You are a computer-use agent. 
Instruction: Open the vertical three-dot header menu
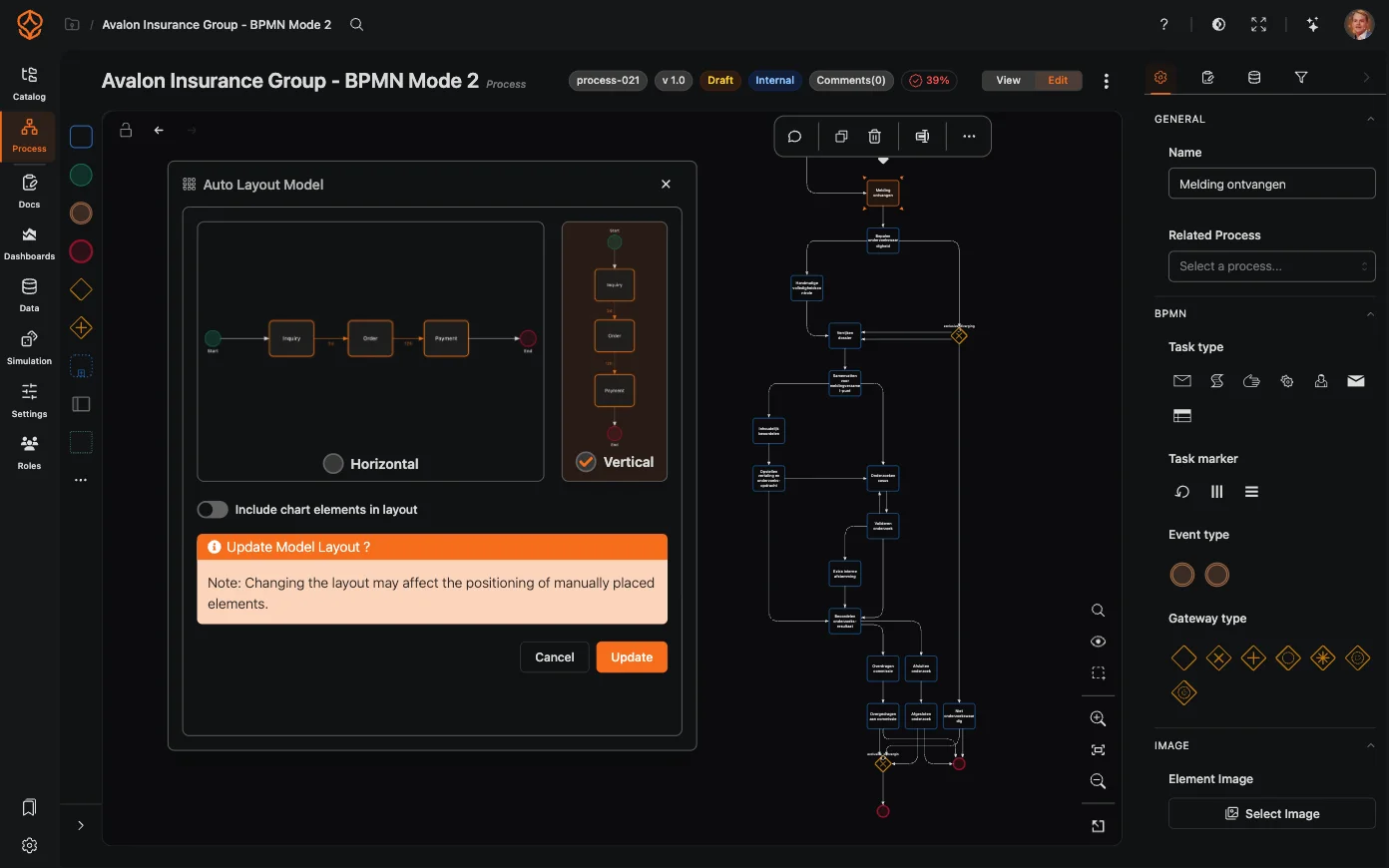pyautogui.click(x=1106, y=81)
